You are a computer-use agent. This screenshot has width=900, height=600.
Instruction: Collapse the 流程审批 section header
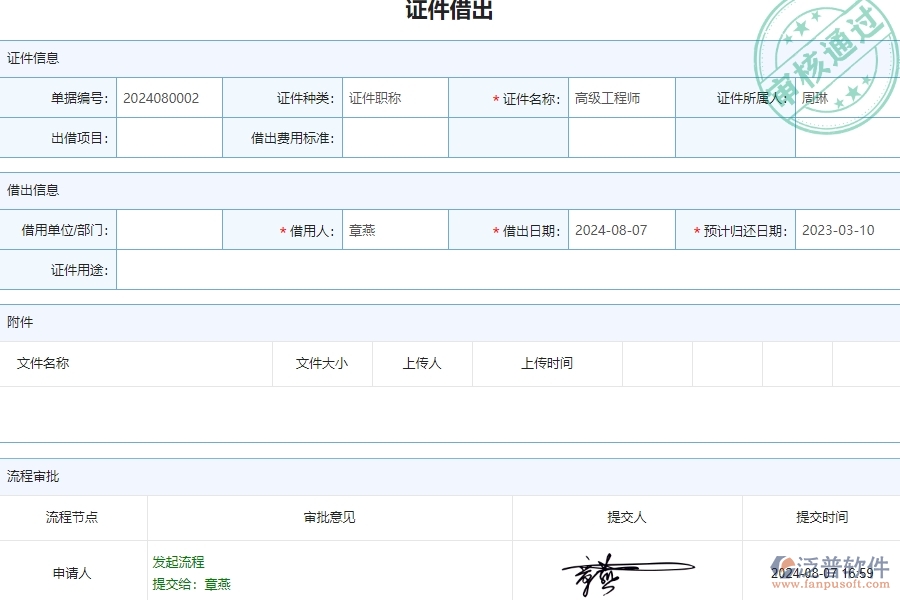(32, 476)
